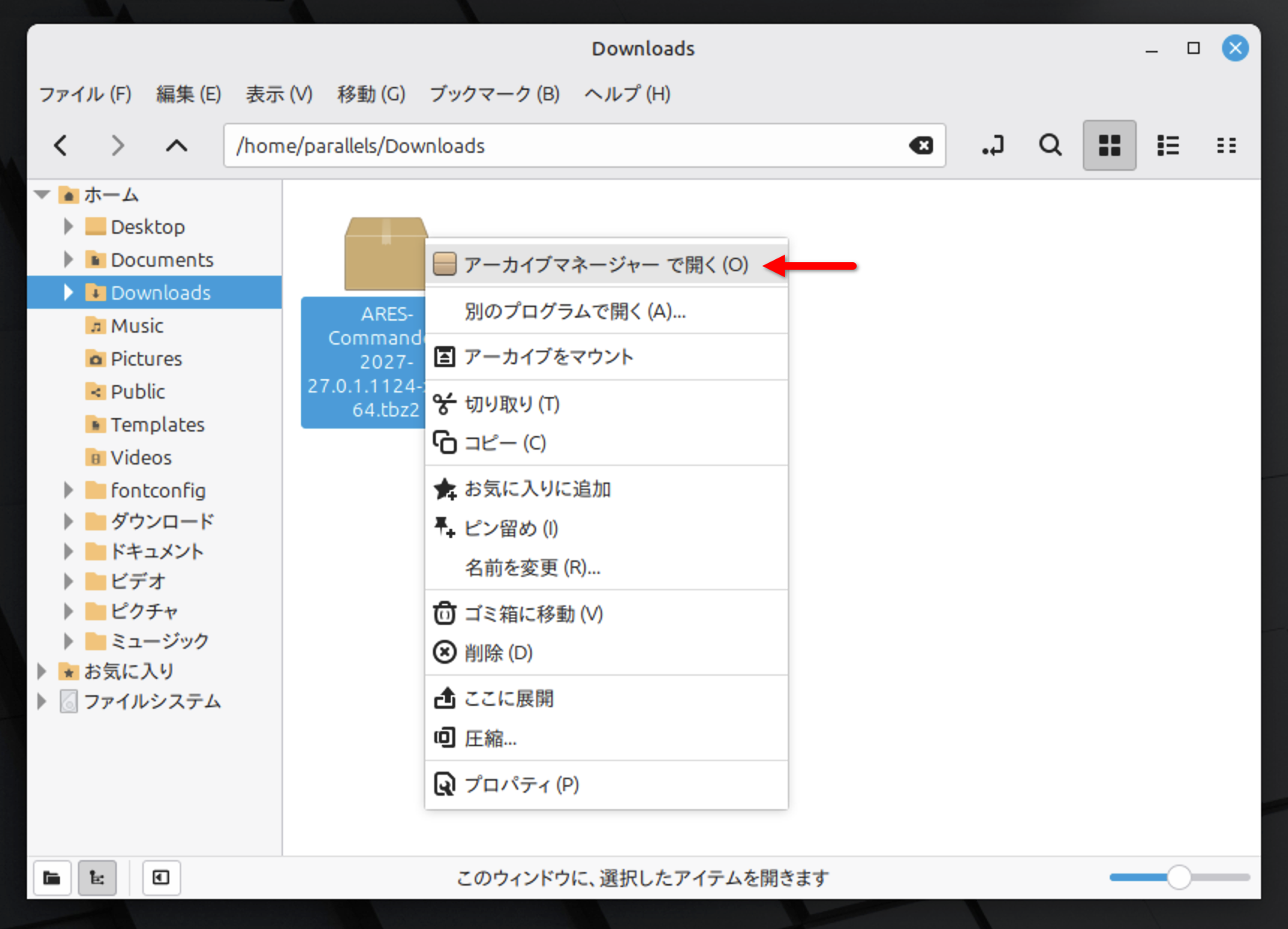Choose アーカイブマネージャー で開く from context menu

point(607,264)
